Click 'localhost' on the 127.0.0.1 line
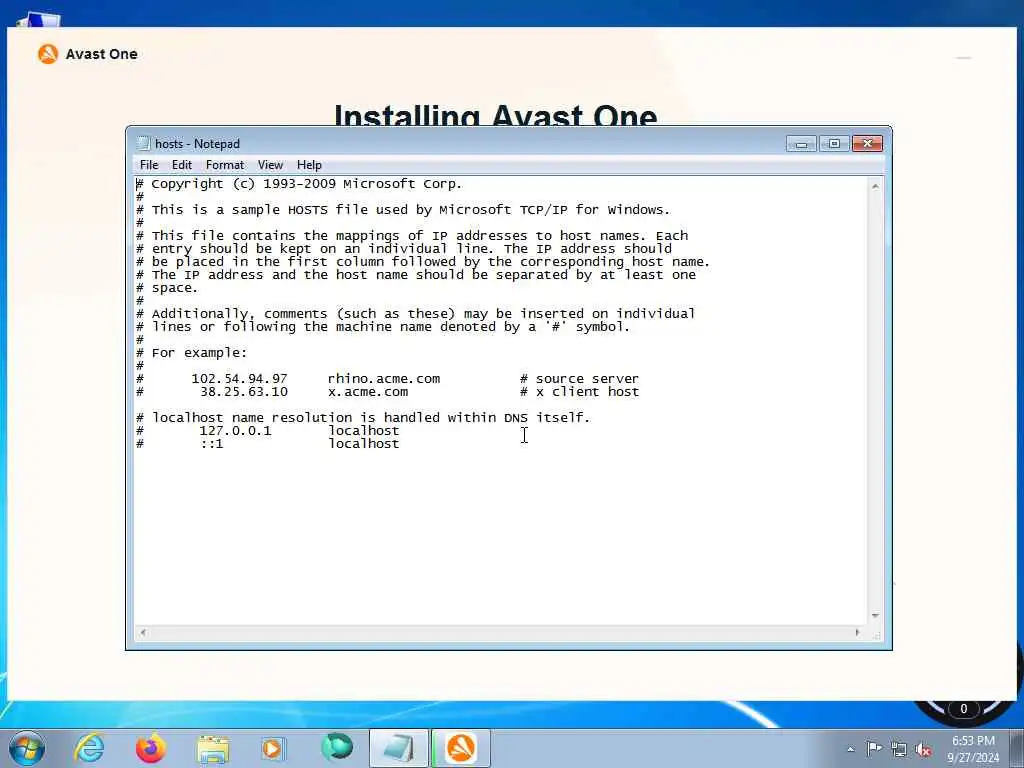The height and width of the screenshot is (768, 1024). tap(364, 431)
